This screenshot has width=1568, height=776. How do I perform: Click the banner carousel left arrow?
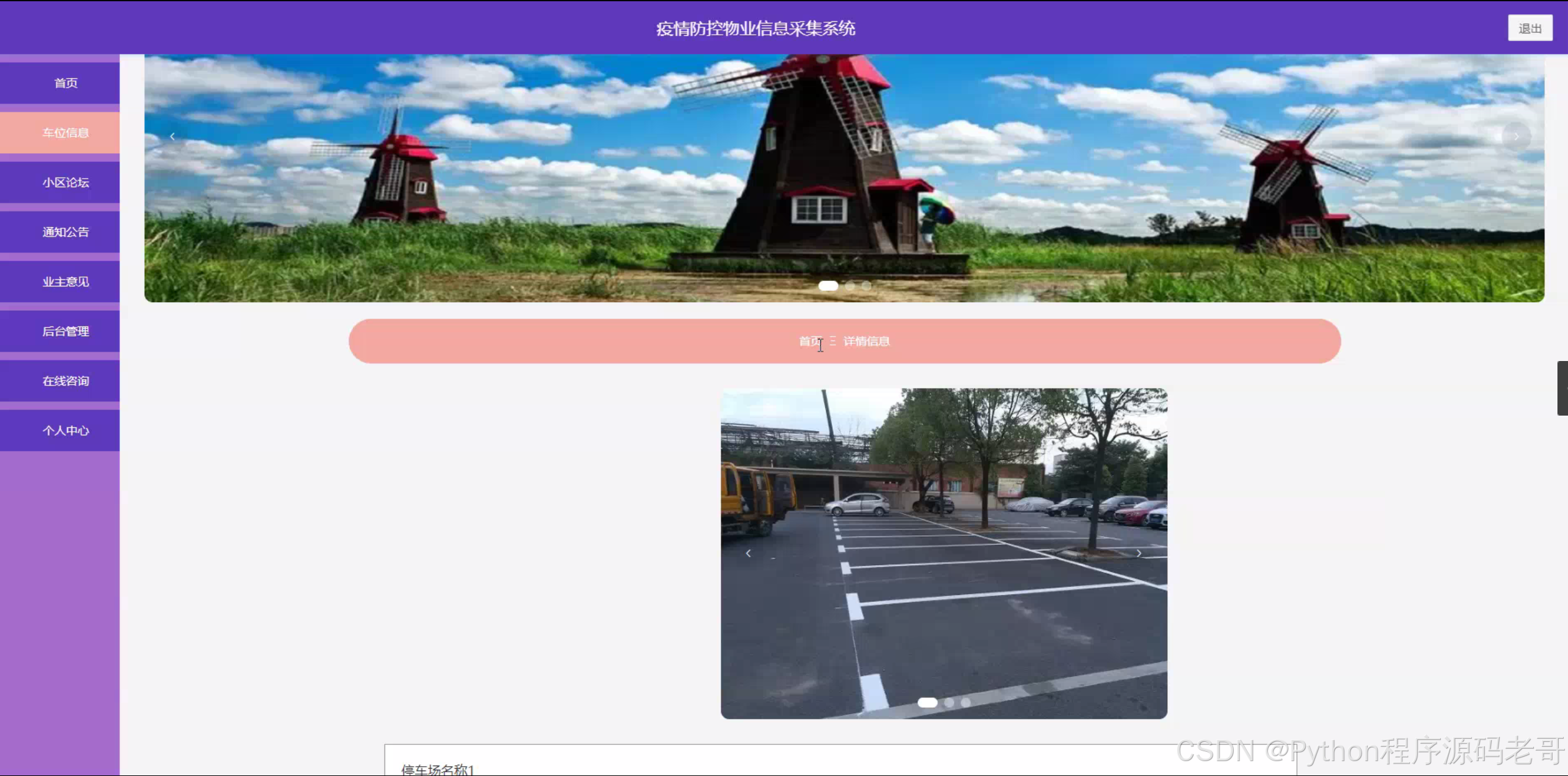point(172,136)
